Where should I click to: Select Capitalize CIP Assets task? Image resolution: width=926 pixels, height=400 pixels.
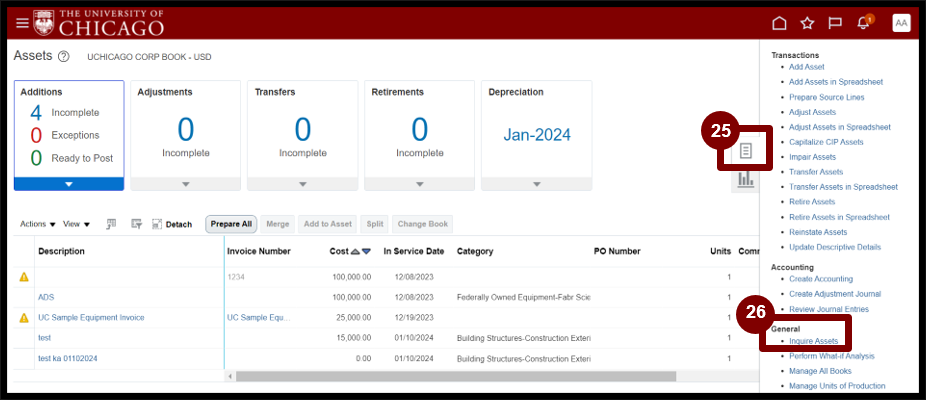click(826, 142)
